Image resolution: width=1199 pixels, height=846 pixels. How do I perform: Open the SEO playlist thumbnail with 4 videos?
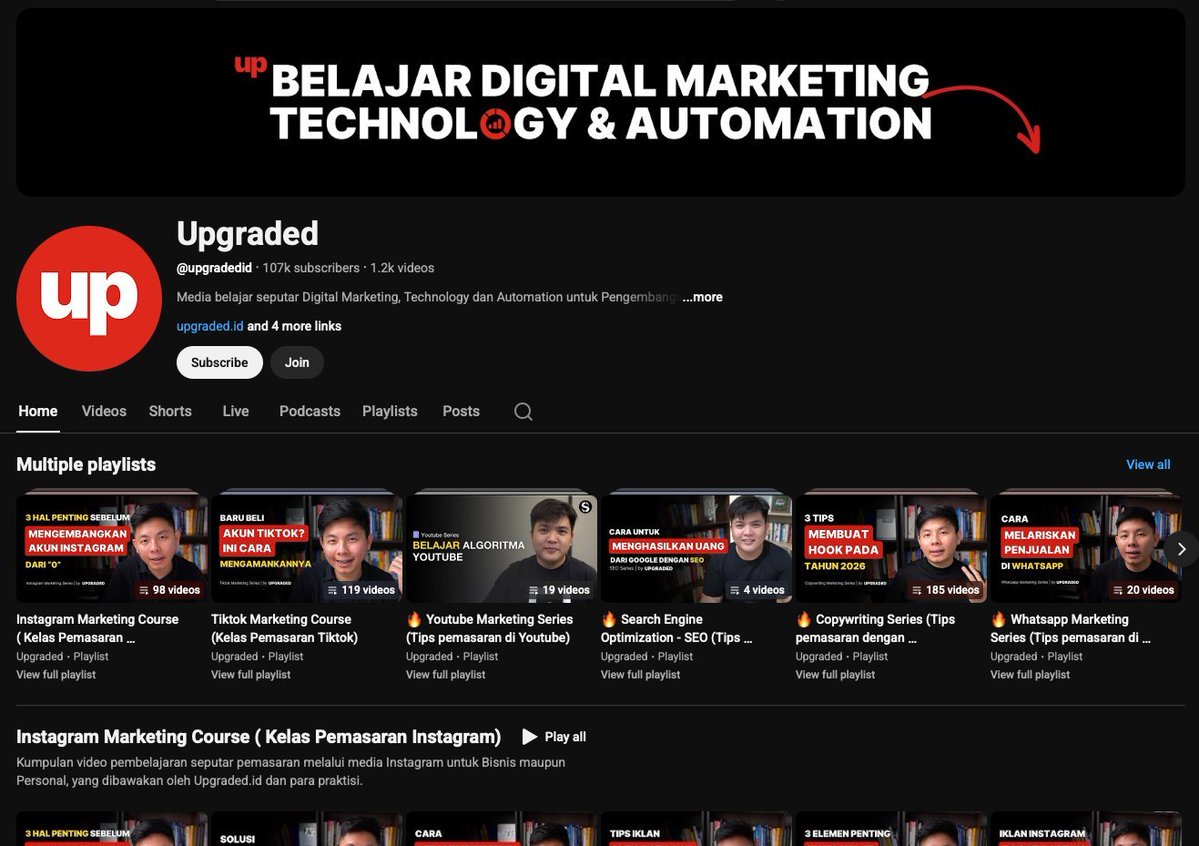(x=696, y=548)
